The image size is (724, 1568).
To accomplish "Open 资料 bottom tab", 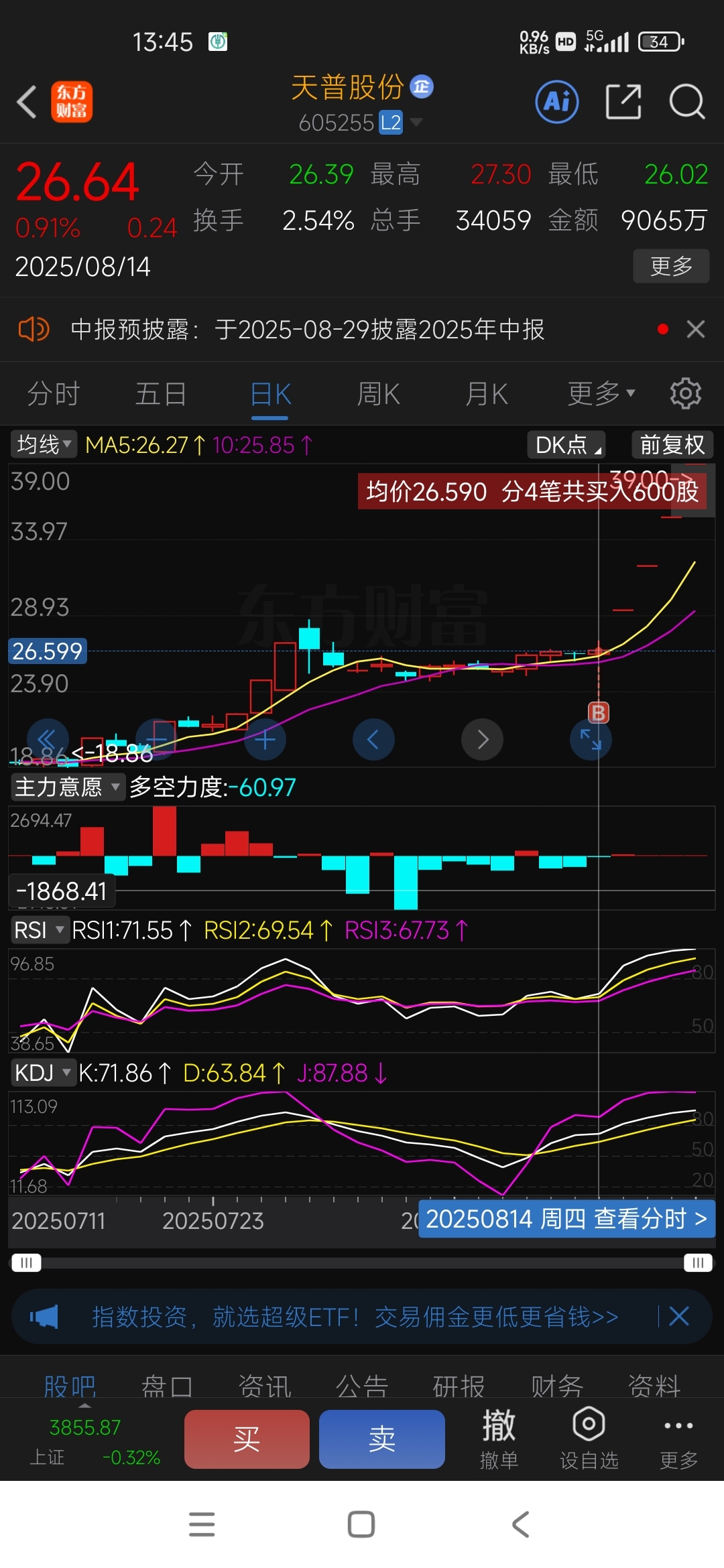I will (654, 1386).
